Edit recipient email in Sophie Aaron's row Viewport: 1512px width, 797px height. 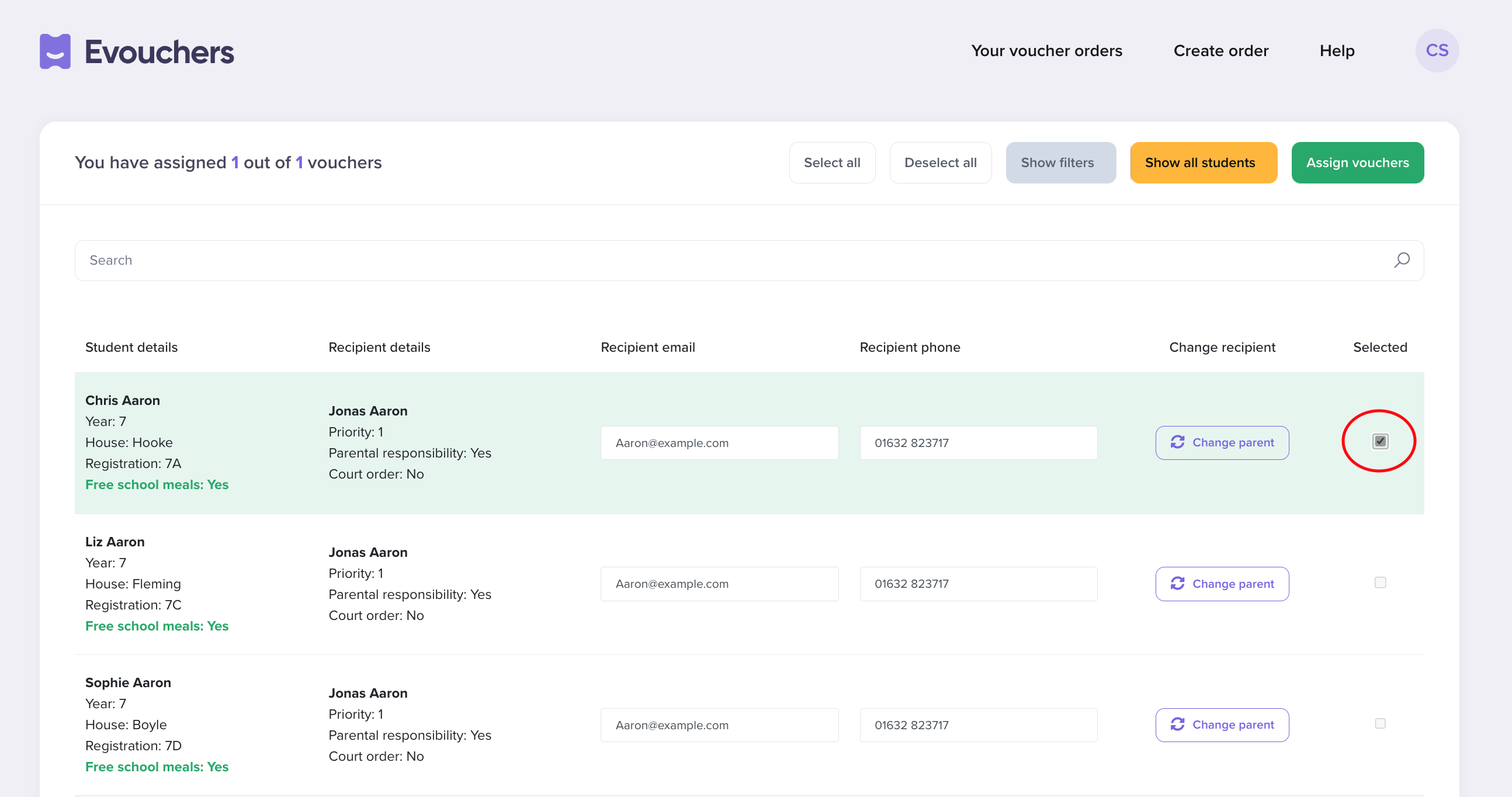[719, 725]
